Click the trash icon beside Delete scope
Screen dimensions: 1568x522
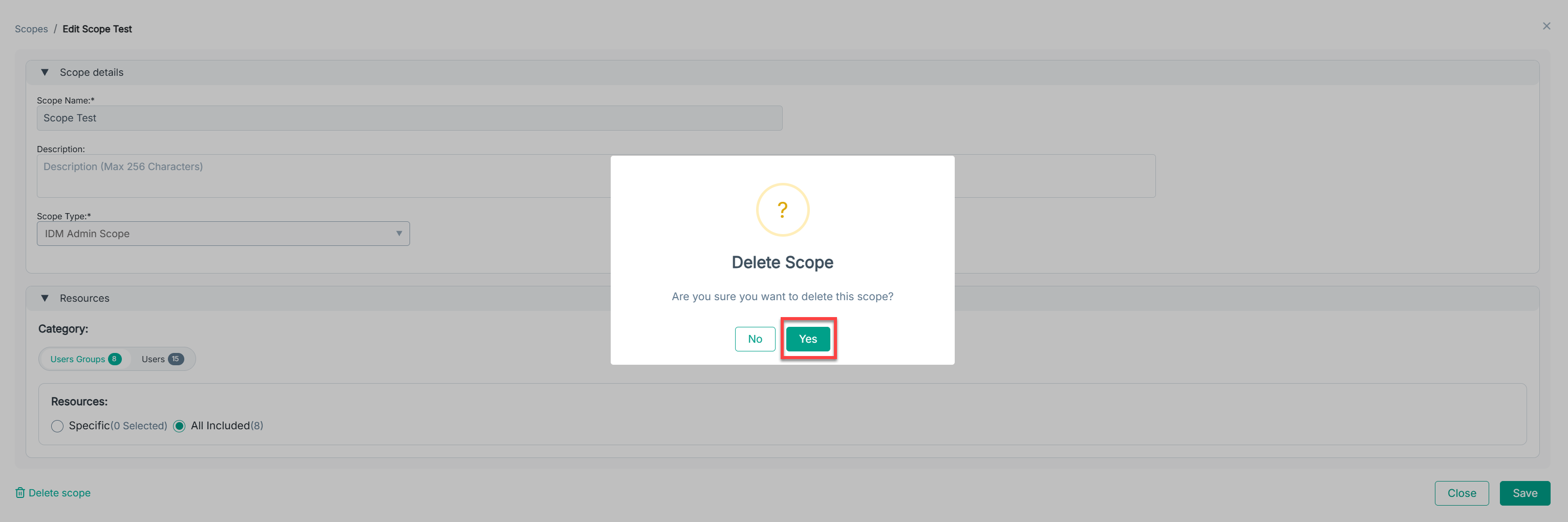pos(20,492)
